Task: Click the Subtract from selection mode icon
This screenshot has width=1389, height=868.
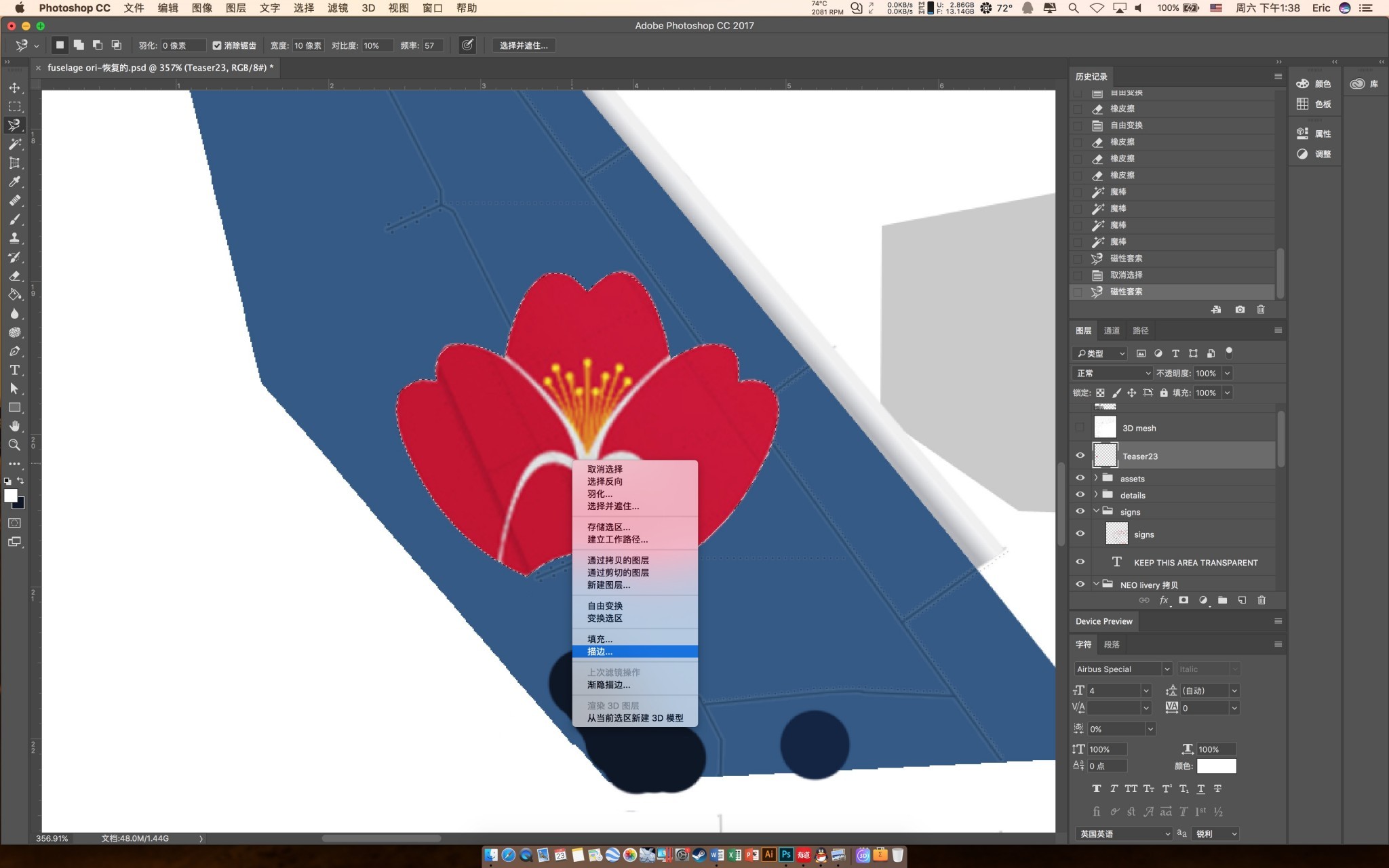Action: [x=98, y=45]
